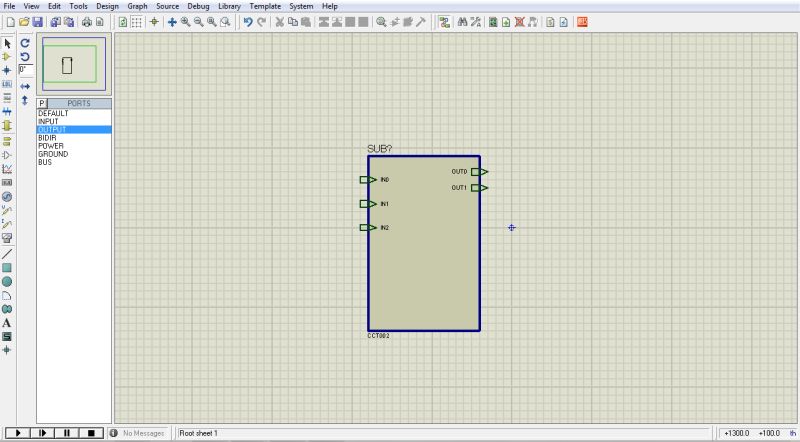
Task: Click the P pick button
Action: (x=42, y=104)
